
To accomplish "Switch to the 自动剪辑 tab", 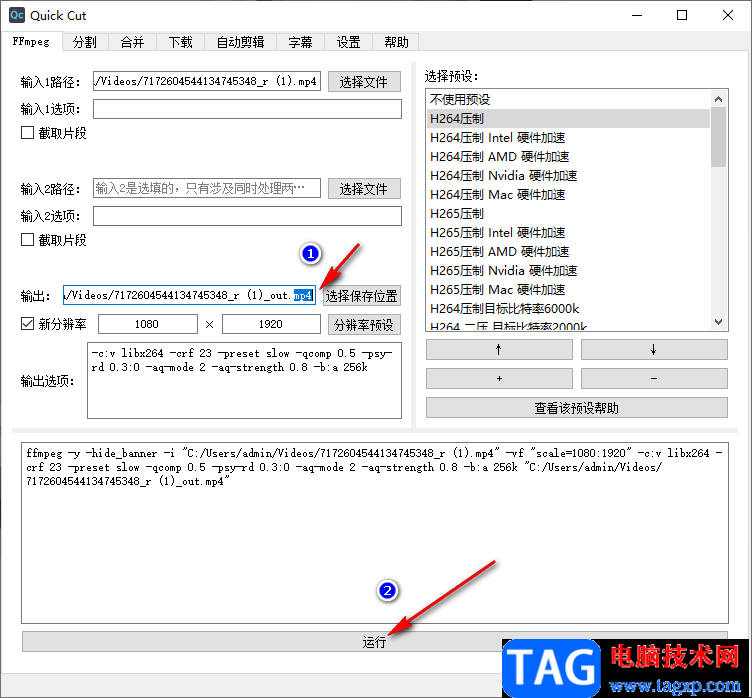I will pos(240,42).
